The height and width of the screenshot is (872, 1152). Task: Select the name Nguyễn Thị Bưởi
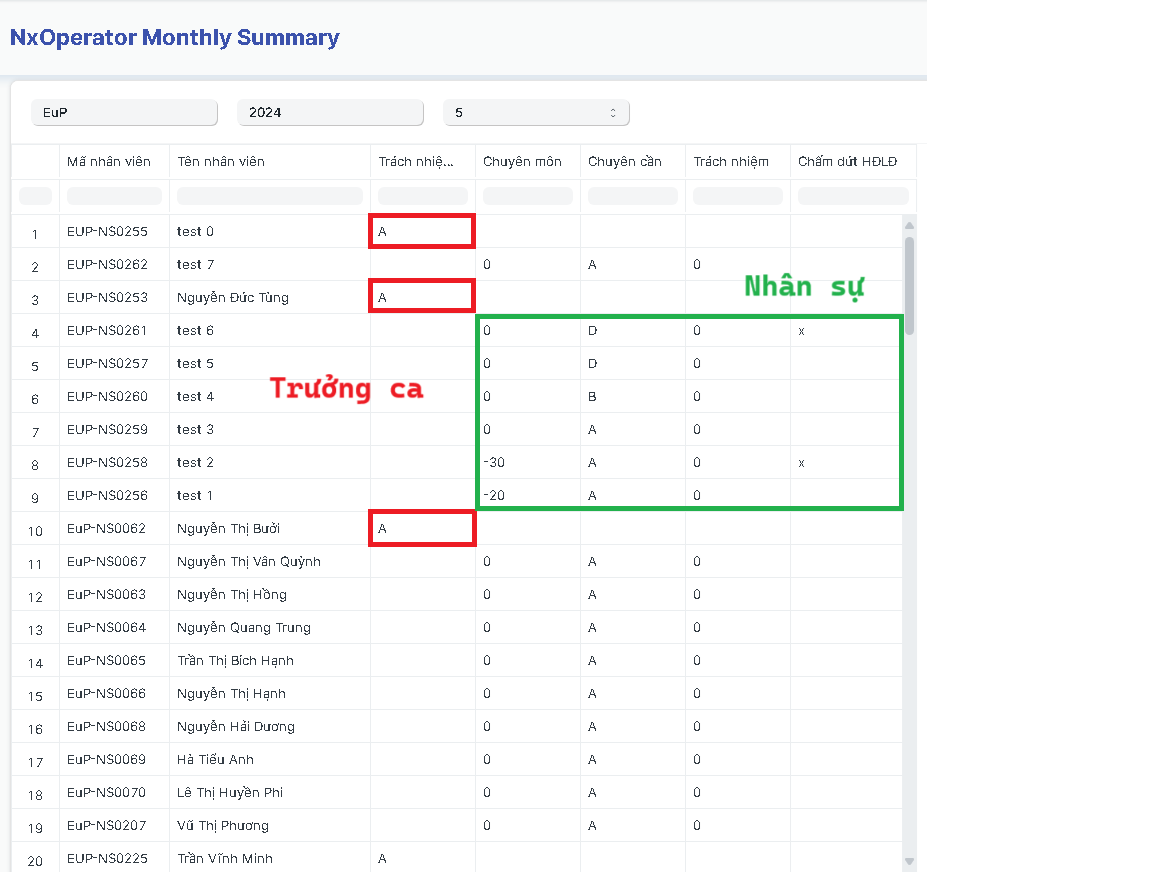pyautogui.click(x=228, y=528)
